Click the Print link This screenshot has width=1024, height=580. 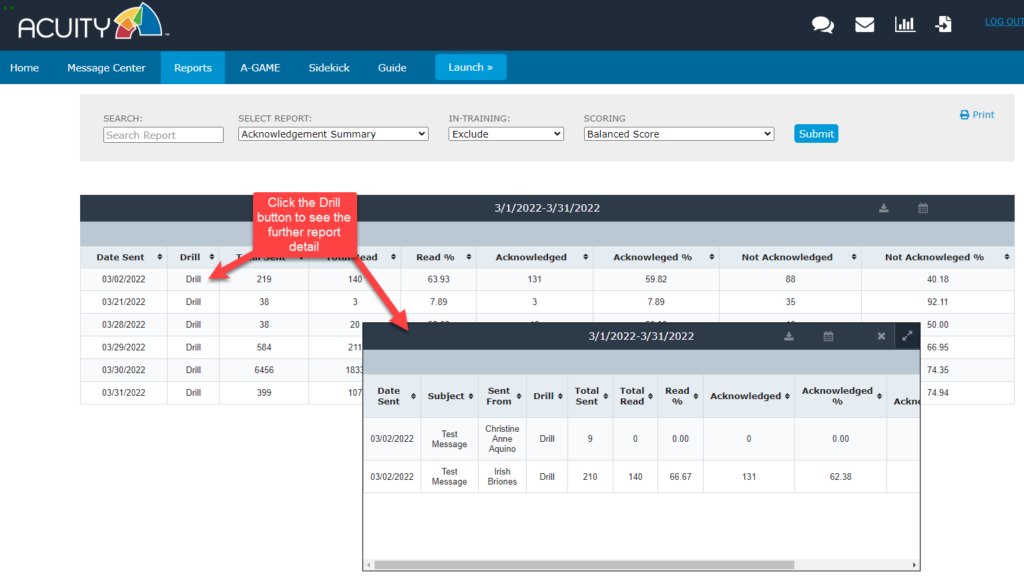pyautogui.click(x=977, y=115)
